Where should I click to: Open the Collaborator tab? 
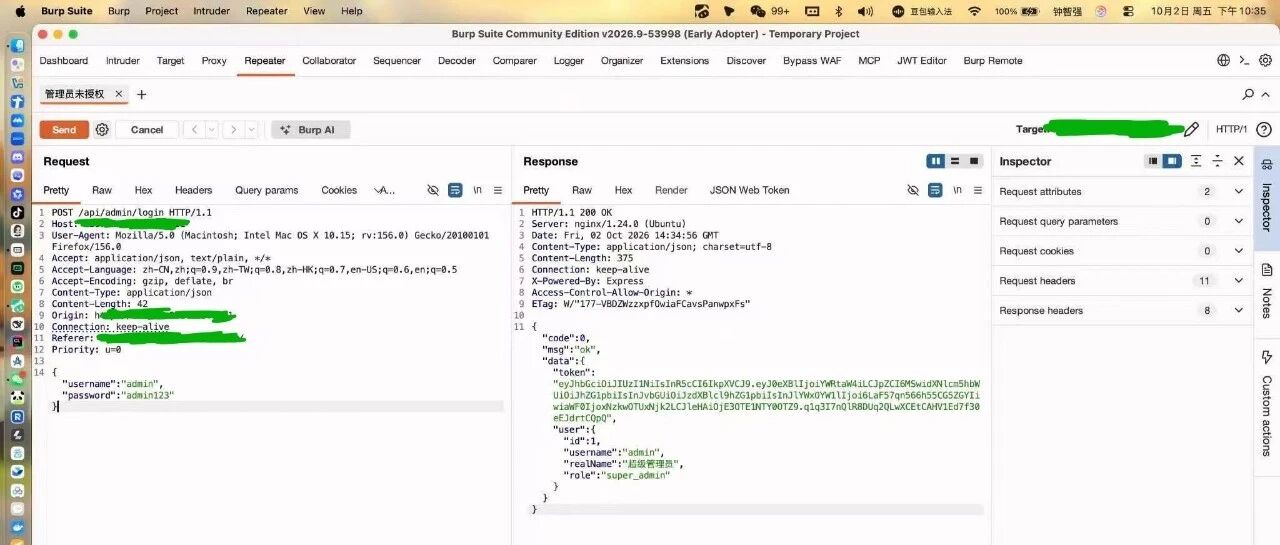329,61
